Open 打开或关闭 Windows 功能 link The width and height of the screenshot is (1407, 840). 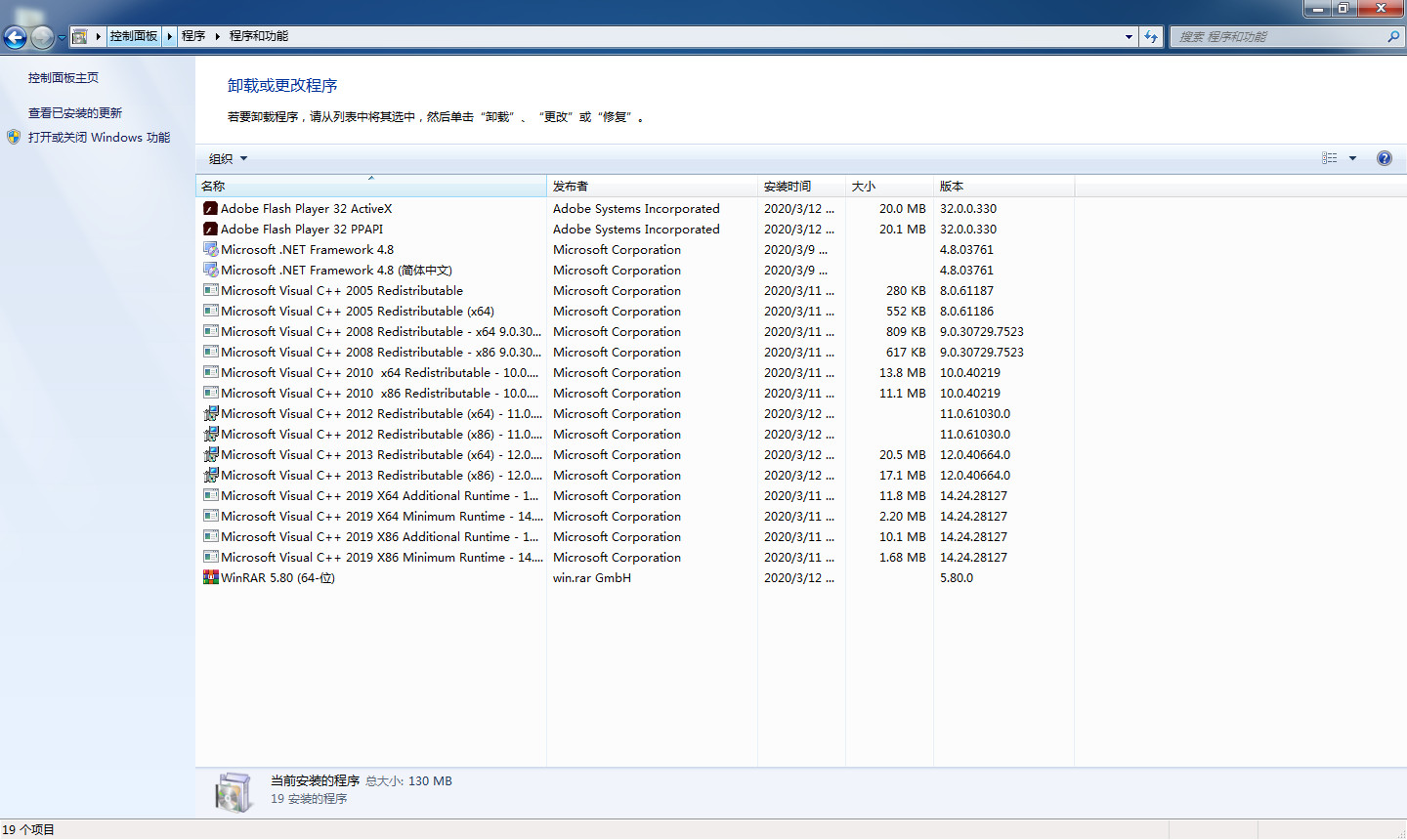(99, 137)
